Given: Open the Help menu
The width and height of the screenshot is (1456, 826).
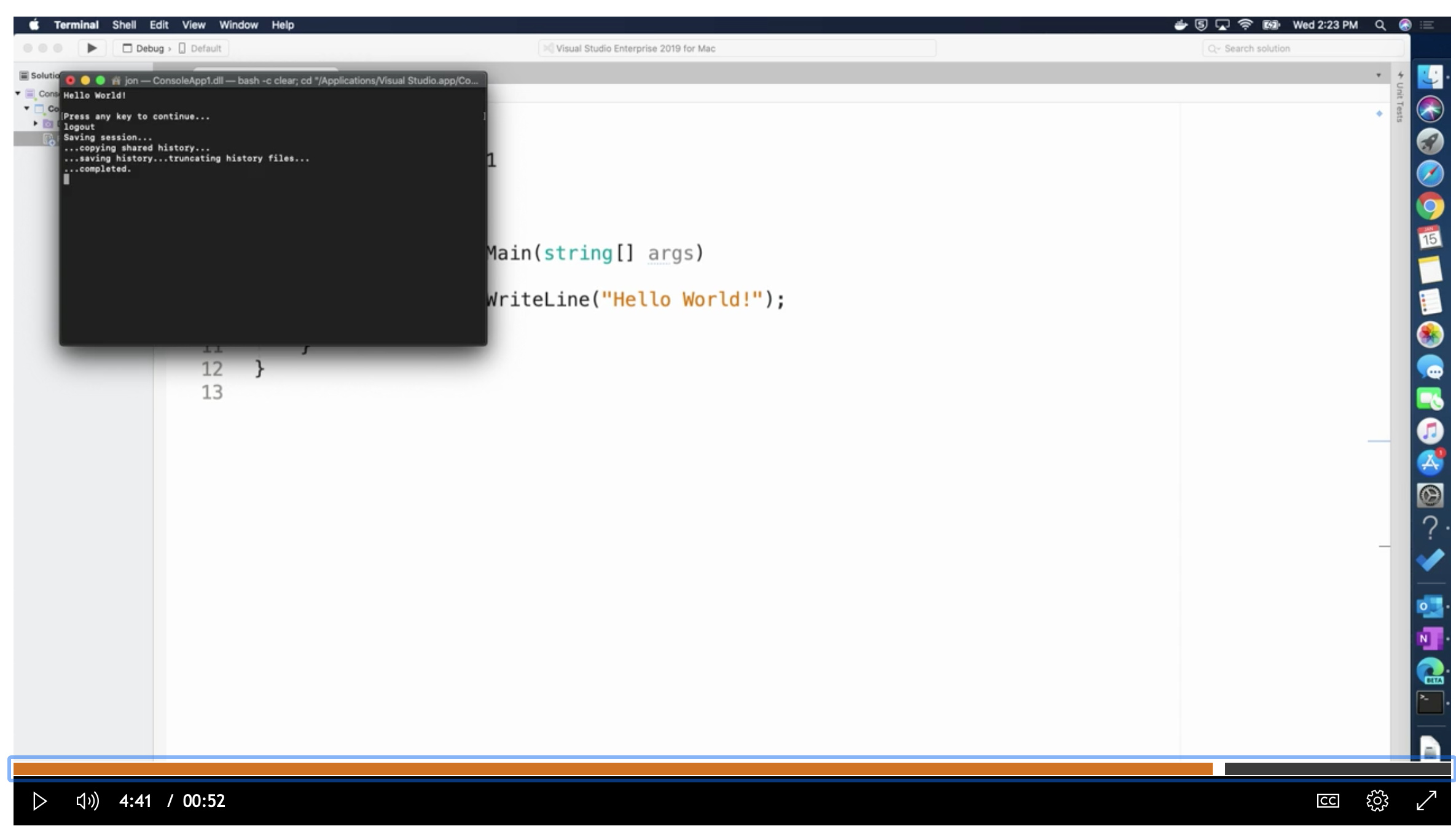Looking at the screenshot, I should click(x=283, y=25).
